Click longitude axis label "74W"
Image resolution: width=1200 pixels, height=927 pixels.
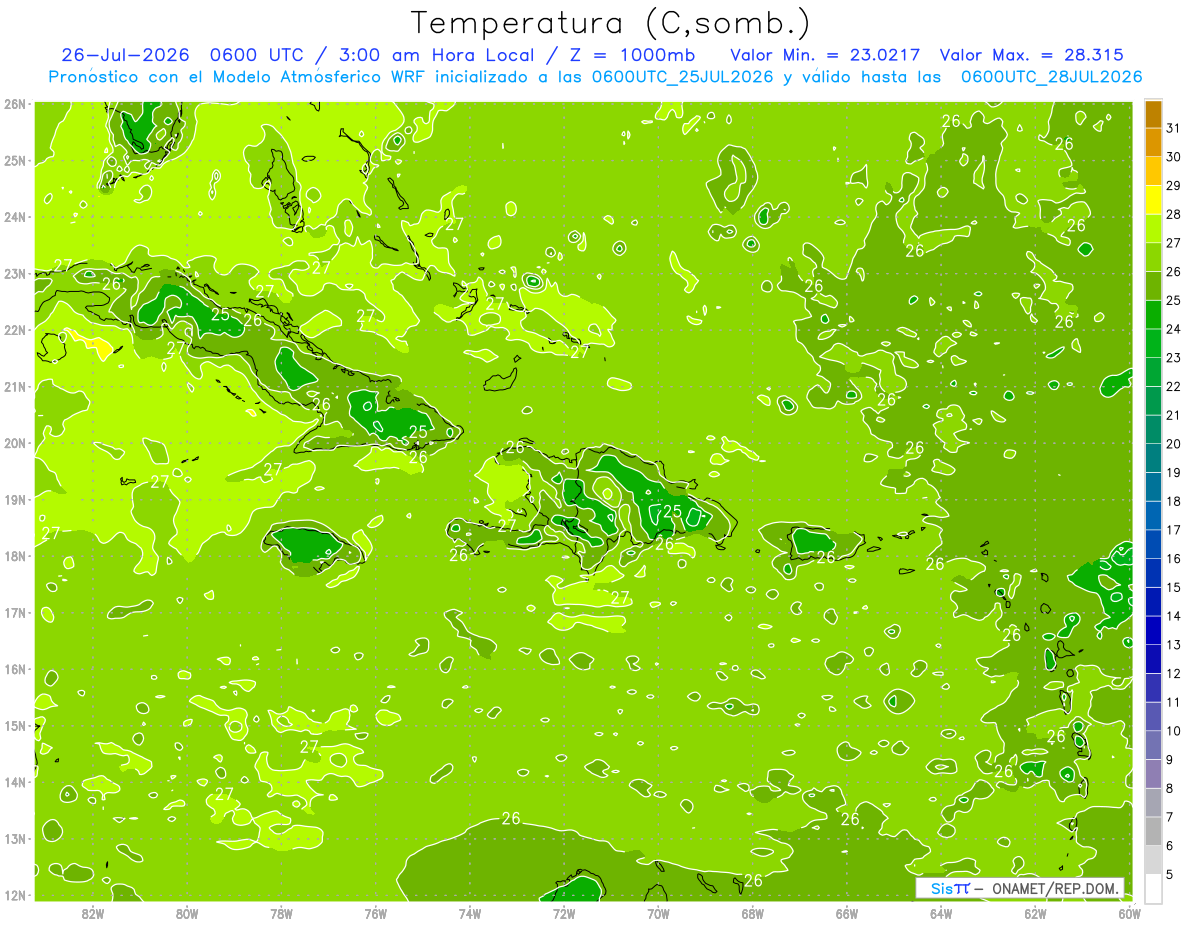pyautogui.click(x=470, y=913)
